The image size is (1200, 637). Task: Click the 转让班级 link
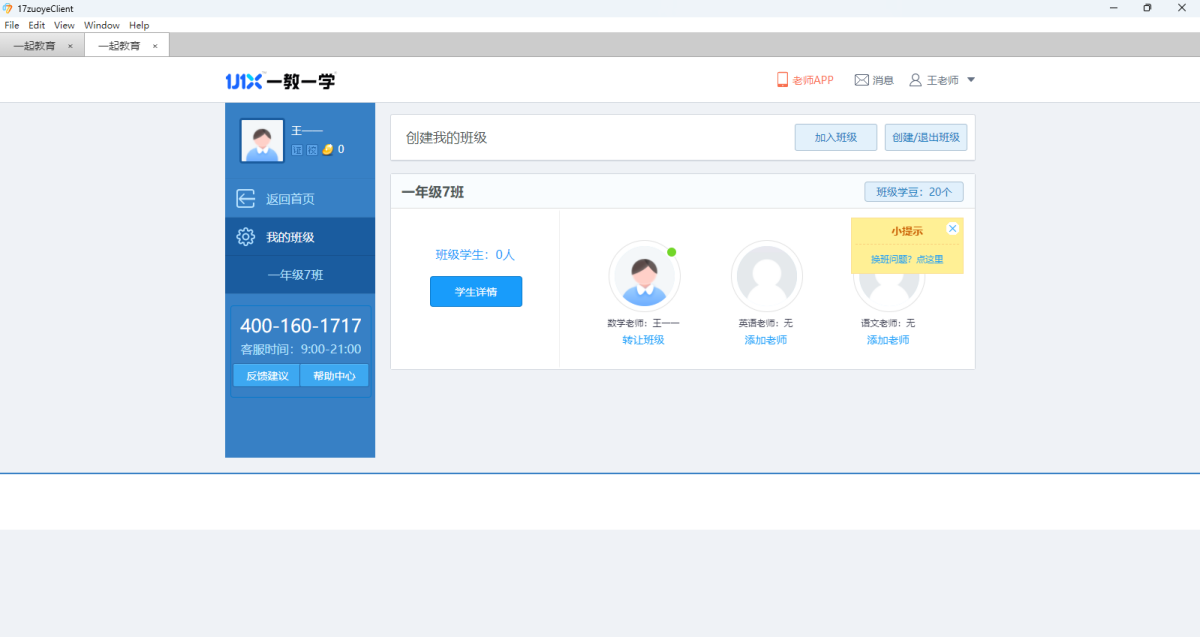[643, 340]
